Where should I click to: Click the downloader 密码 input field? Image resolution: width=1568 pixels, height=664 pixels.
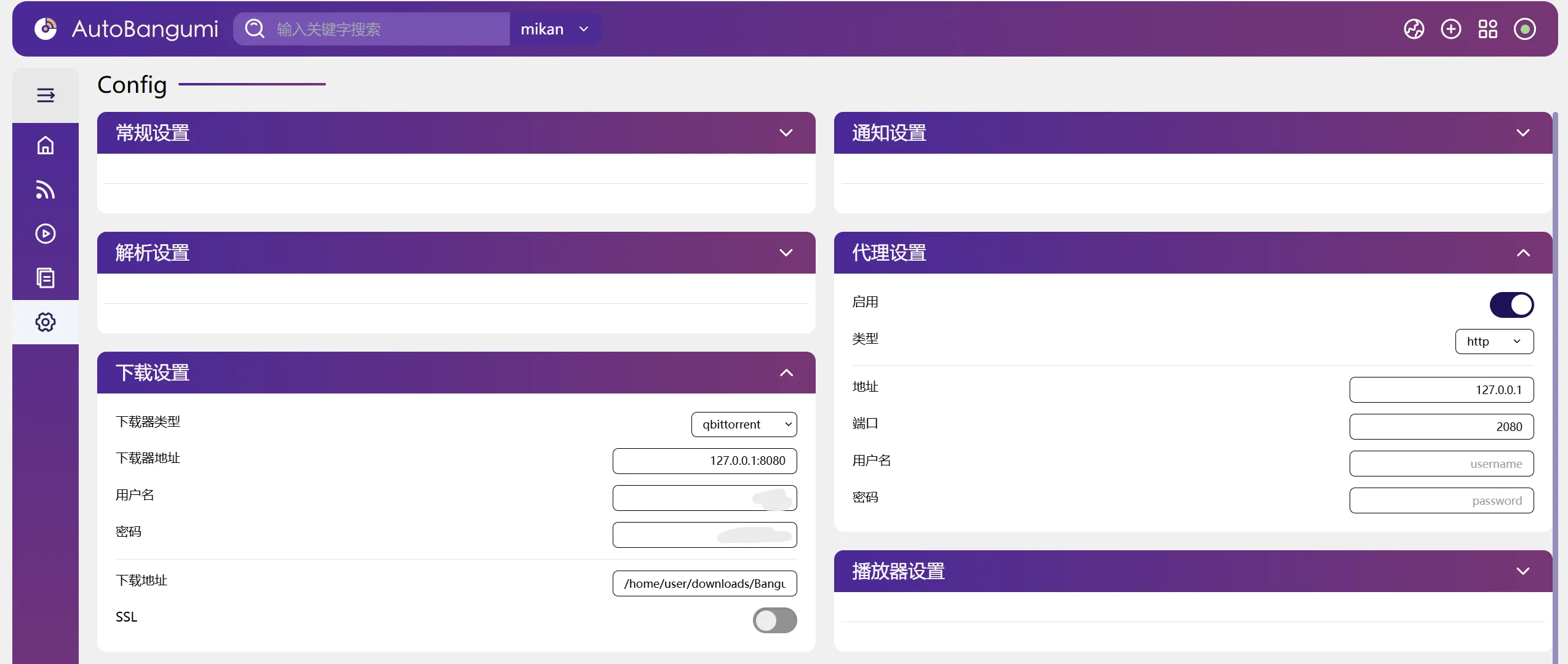click(x=704, y=535)
